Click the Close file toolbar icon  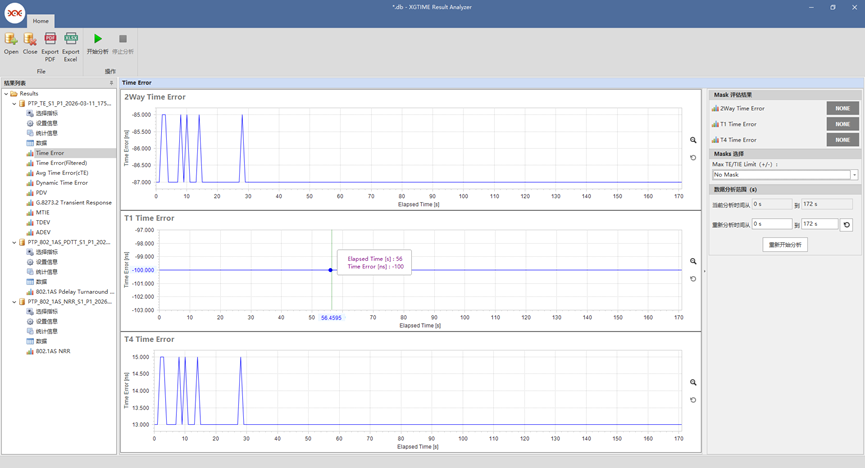(x=30, y=43)
